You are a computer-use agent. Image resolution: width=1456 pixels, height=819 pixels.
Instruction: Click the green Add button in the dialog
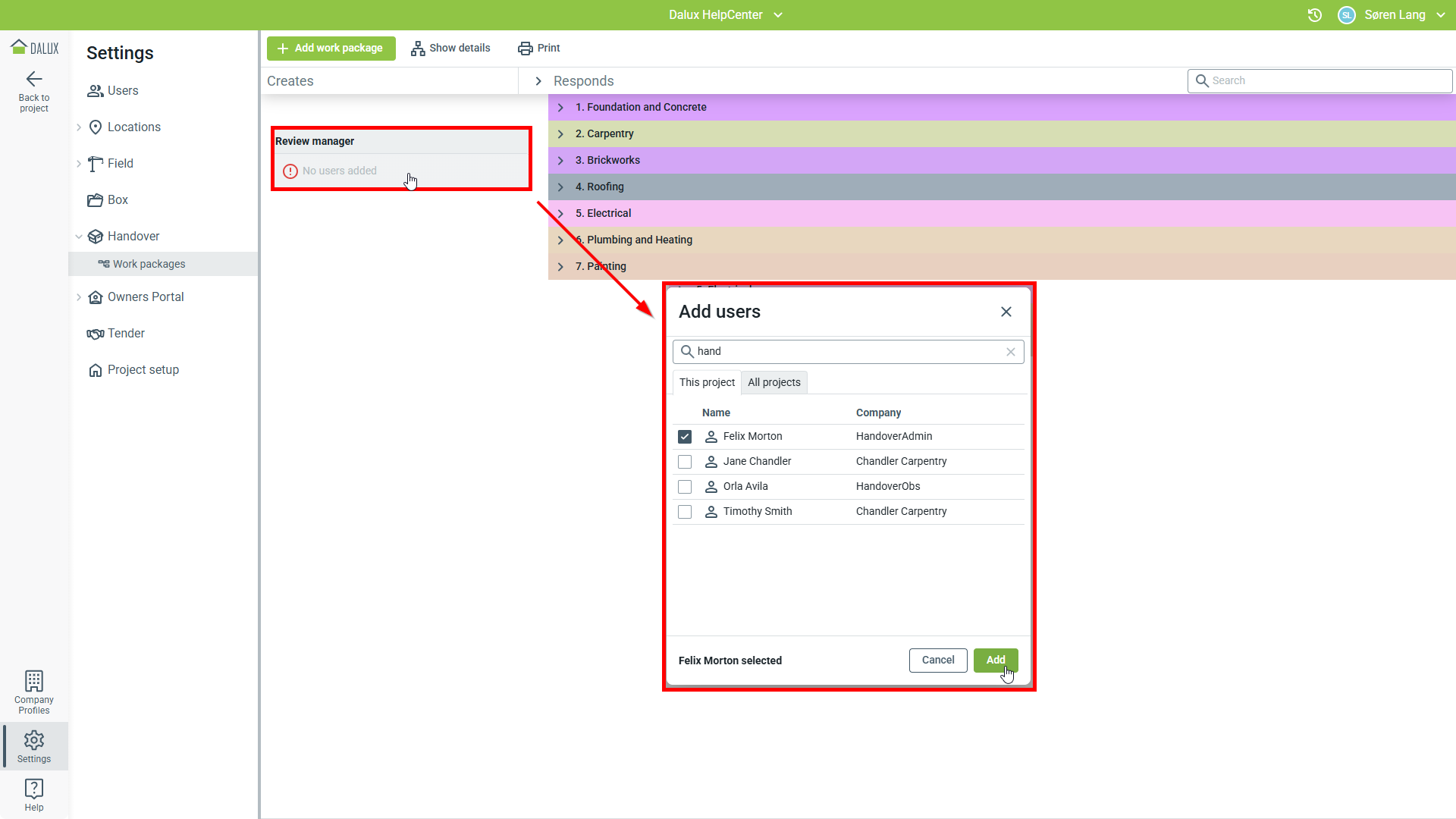[x=995, y=661]
